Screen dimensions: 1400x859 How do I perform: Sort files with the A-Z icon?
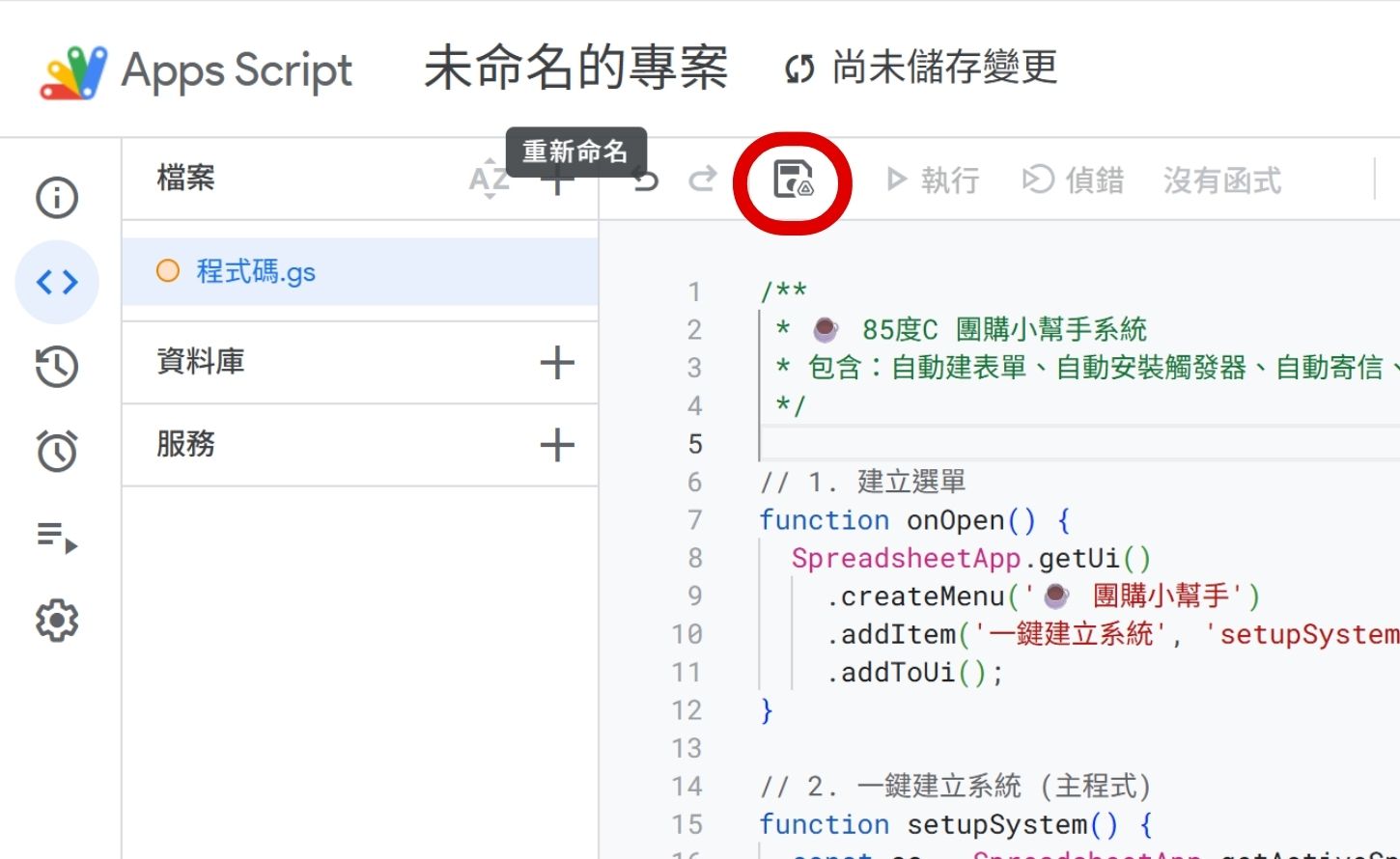point(489,180)
